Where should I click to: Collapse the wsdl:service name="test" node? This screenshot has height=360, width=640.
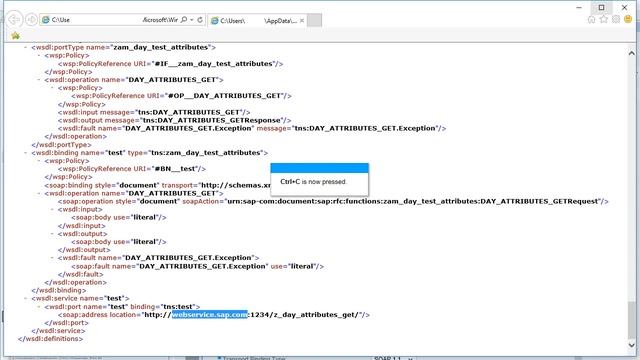(26, 298)
